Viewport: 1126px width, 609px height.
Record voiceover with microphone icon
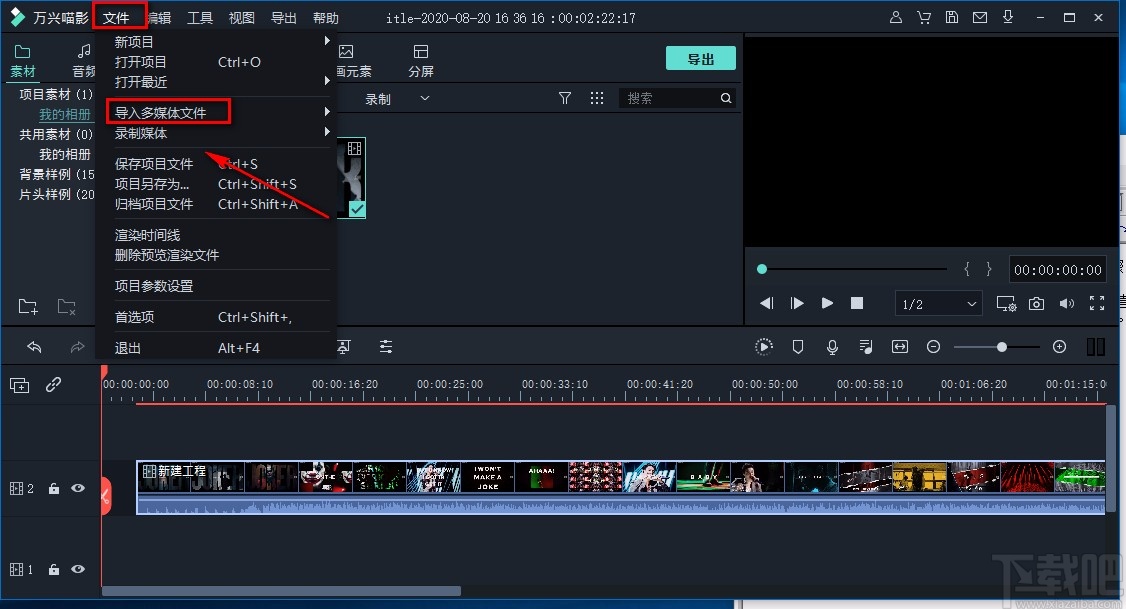pos(832,347)
